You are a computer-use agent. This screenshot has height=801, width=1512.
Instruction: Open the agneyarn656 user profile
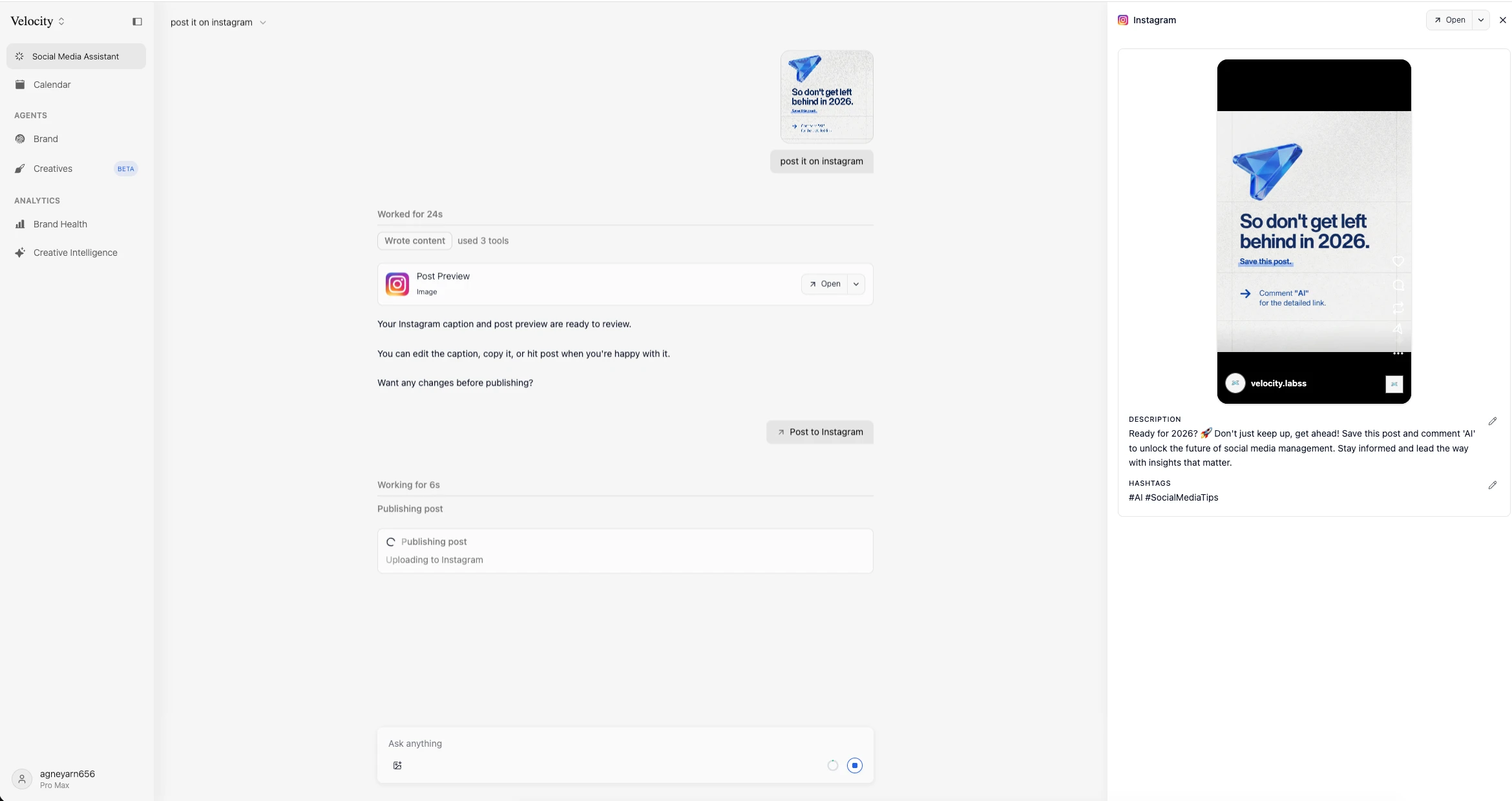tap(76, 779)
